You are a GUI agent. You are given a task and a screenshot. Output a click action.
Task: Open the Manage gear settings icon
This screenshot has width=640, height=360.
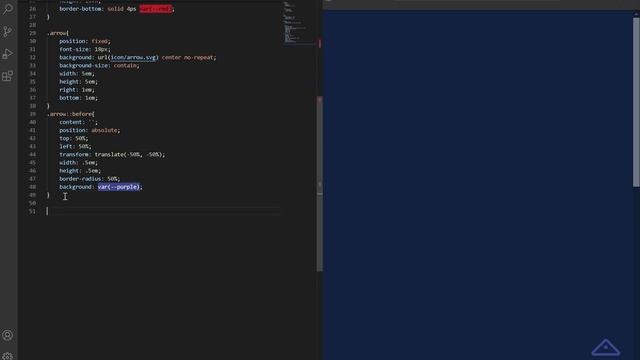8,356
